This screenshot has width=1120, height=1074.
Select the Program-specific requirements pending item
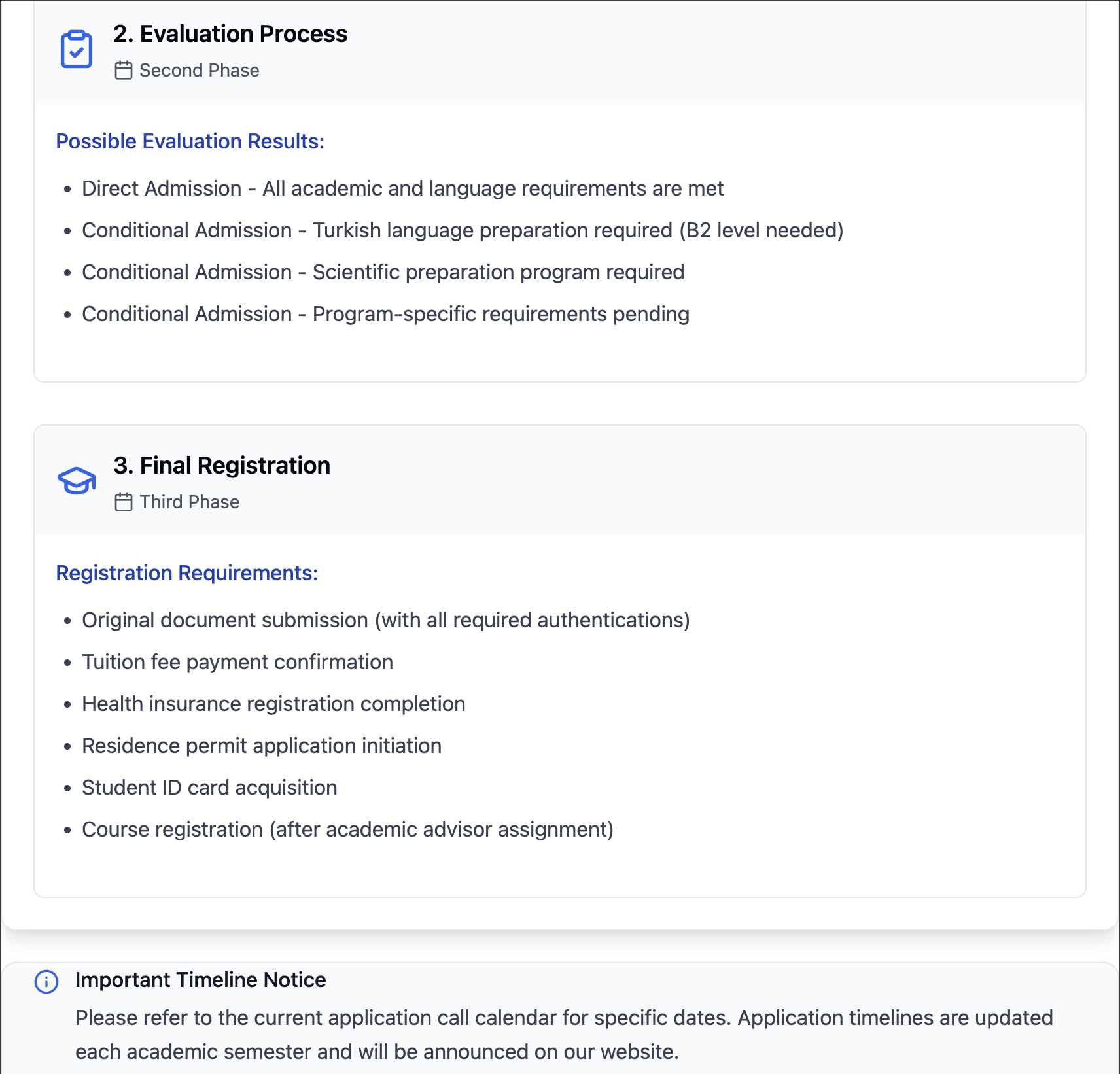click(x=385, y=314)
